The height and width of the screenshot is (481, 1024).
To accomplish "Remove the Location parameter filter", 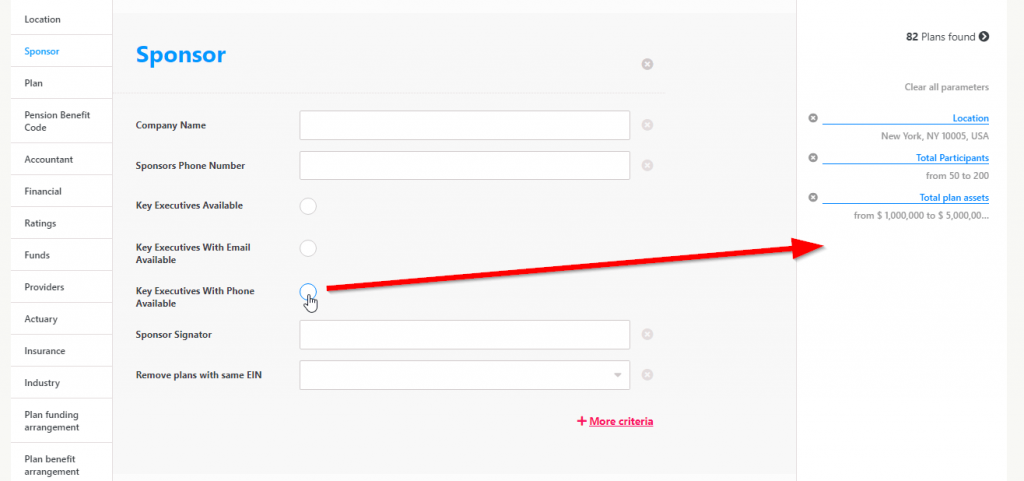I will (x=813, y=118).
